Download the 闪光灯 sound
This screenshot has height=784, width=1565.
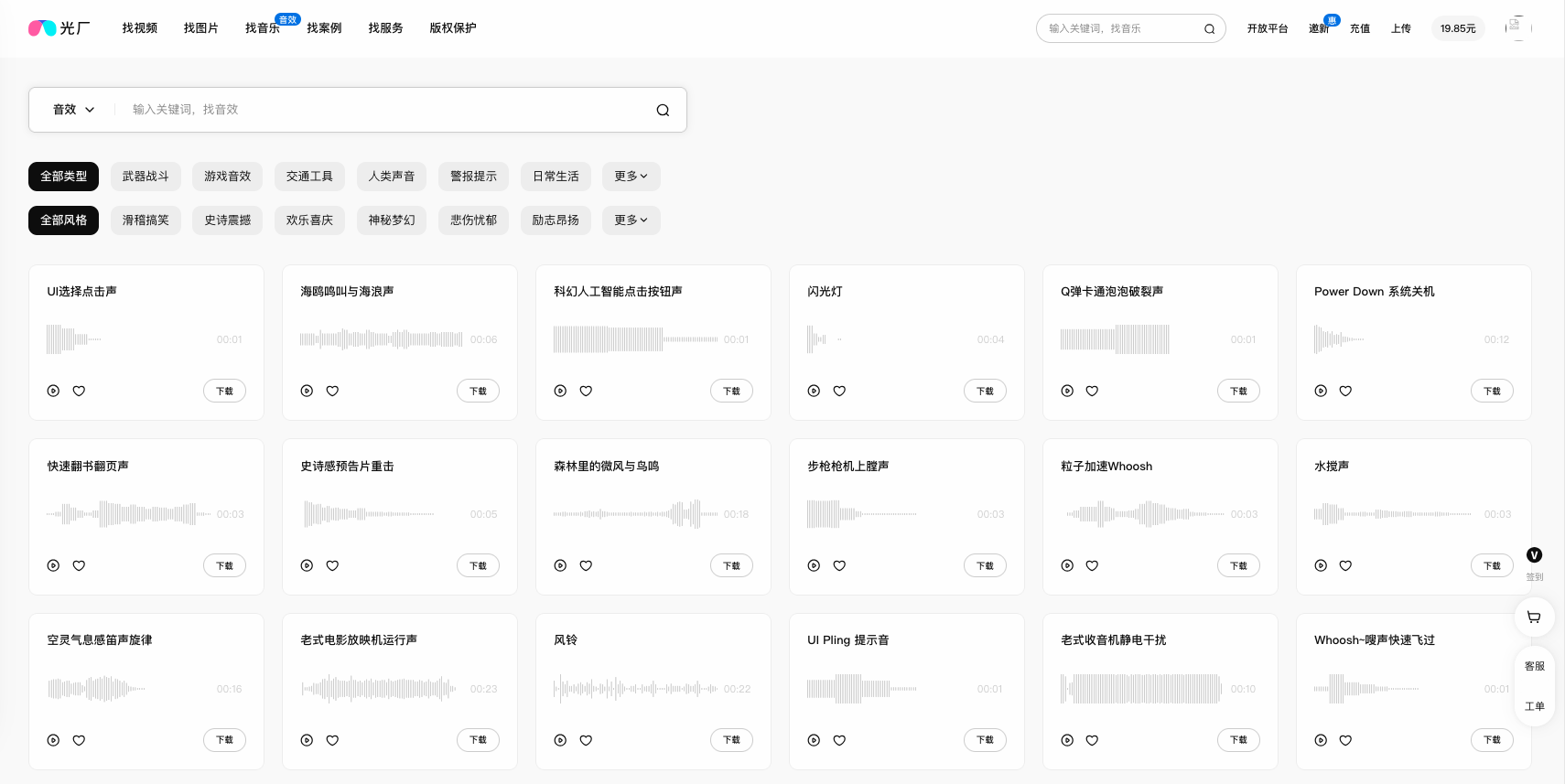pyautogui.click(x=985, y=391)
